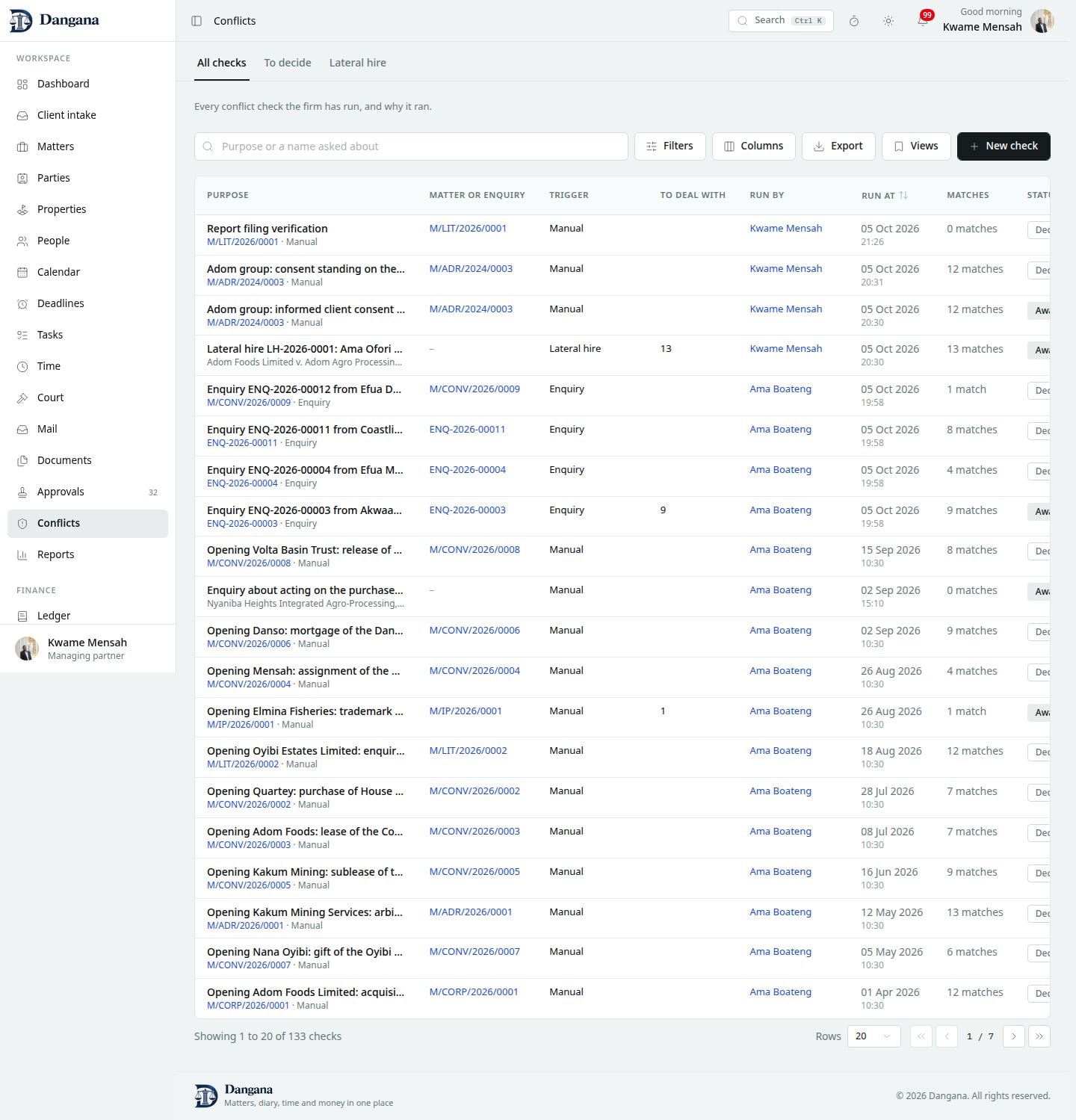The image size is (1076, 1120).
Task: Go to Client intake in sidebar
Action: coord(87,115)
